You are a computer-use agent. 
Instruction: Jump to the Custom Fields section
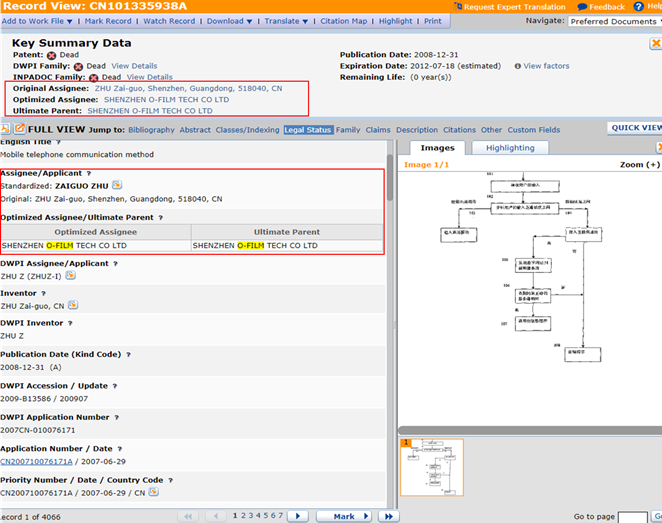click(534, 130)
